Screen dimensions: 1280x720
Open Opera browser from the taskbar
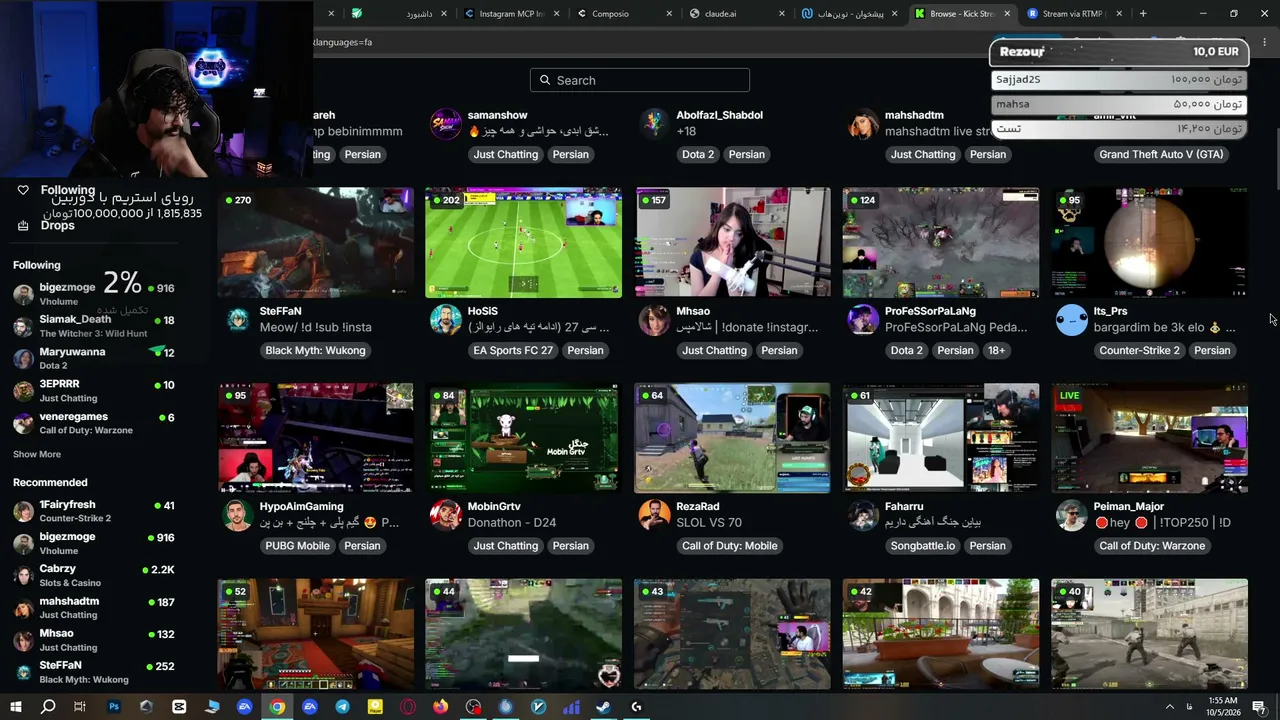(x=407, y=707)
